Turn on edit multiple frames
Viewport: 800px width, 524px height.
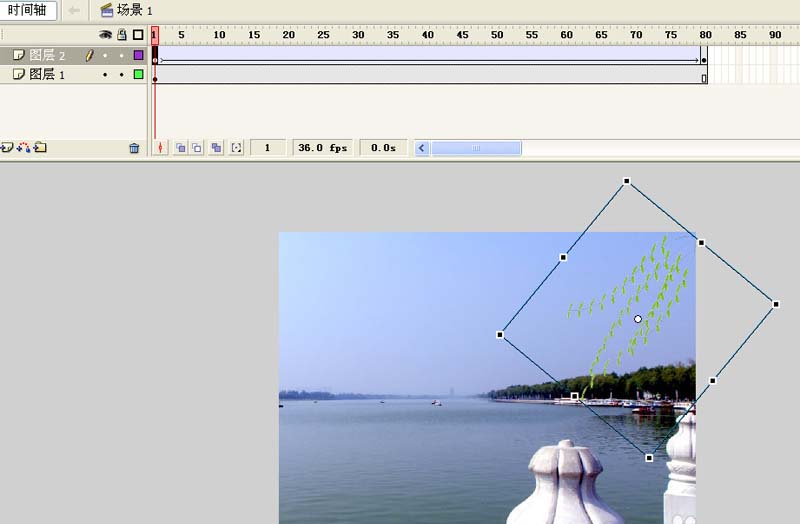coord(216,148)
